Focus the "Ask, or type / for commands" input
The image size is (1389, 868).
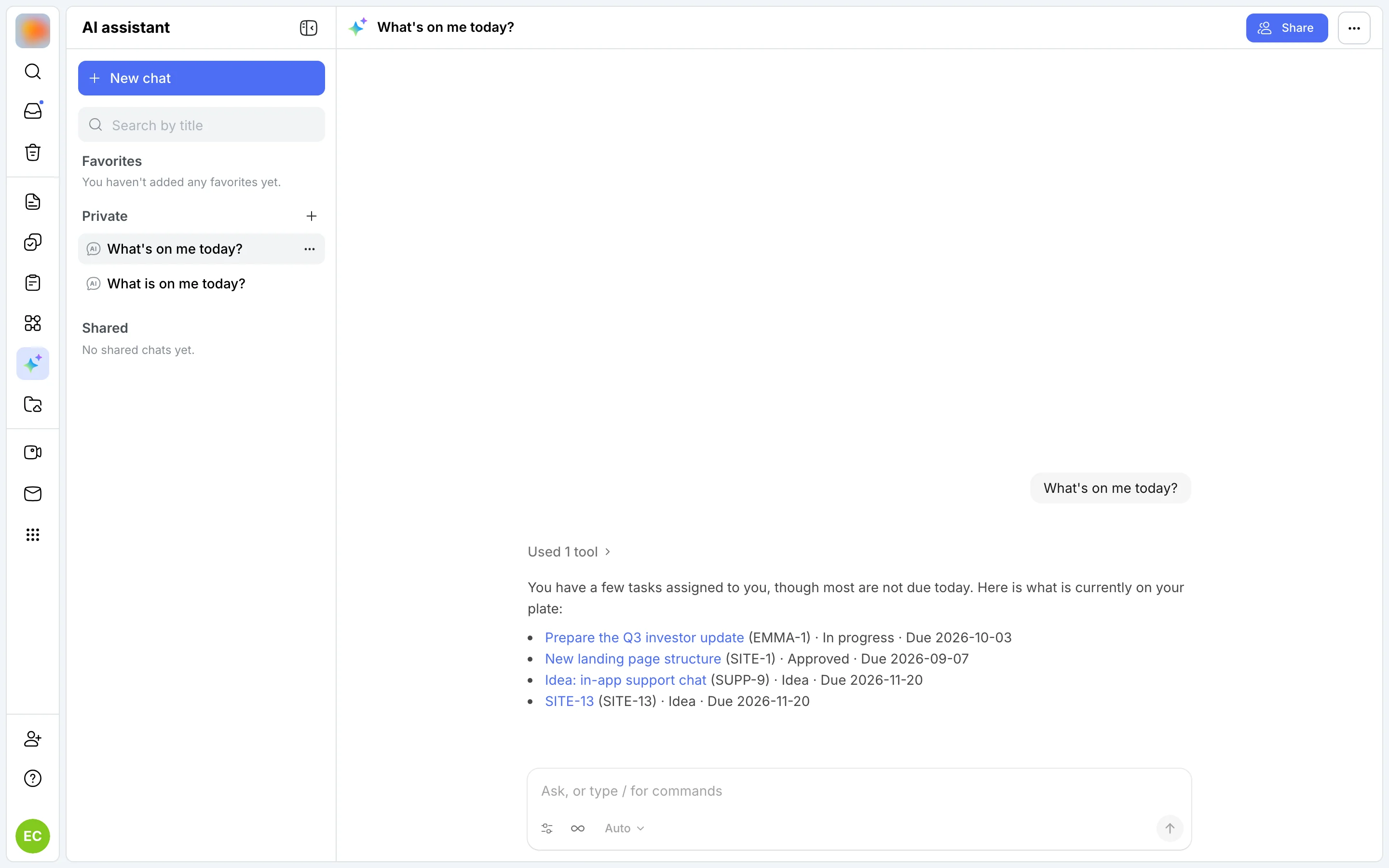click(x=859, y=791)
